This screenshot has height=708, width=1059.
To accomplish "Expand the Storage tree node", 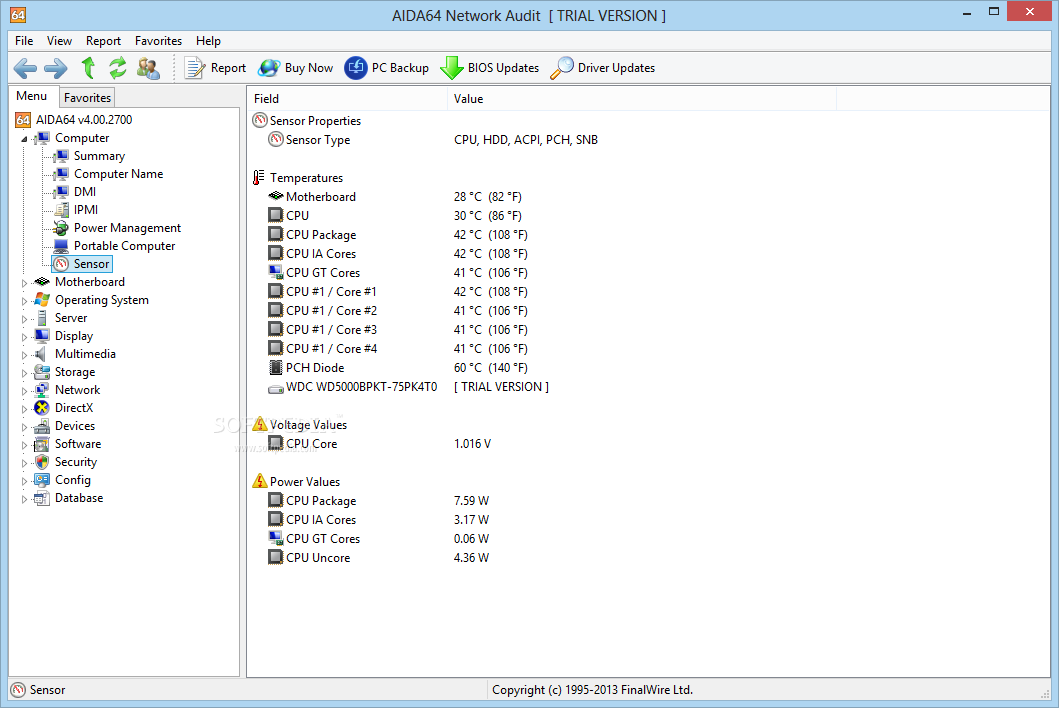I will coord(27,373).
